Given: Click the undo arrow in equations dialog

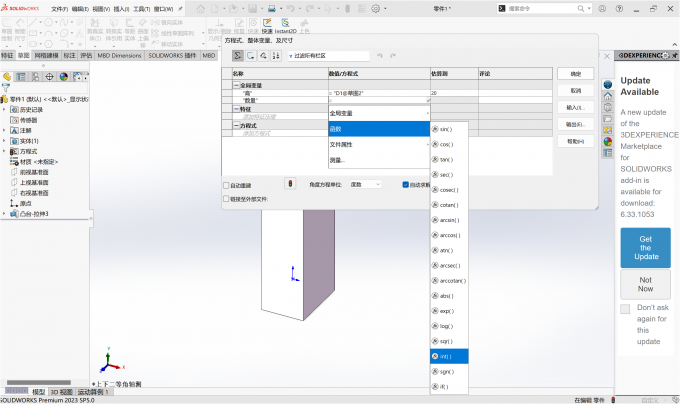Looking at the screenshot, I should click(x=380, y=55).
